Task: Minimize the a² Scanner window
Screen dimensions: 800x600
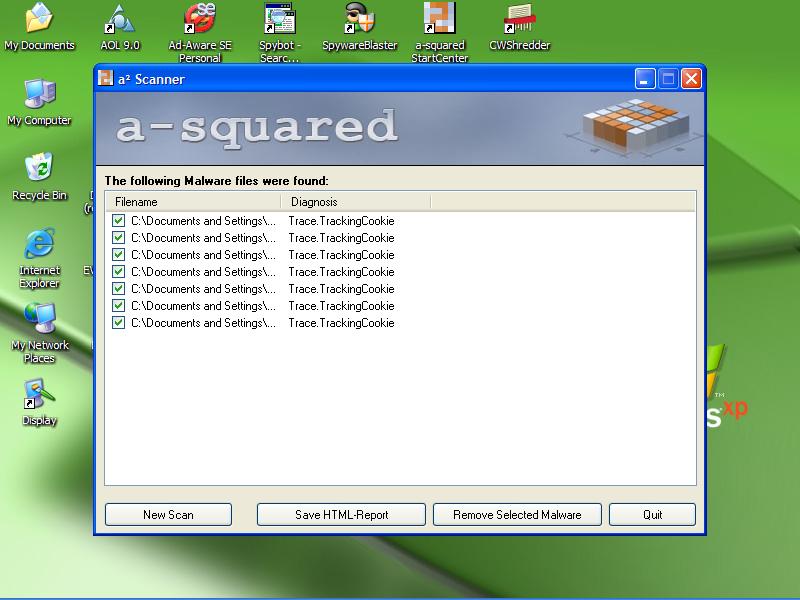Action: [645, 79]
